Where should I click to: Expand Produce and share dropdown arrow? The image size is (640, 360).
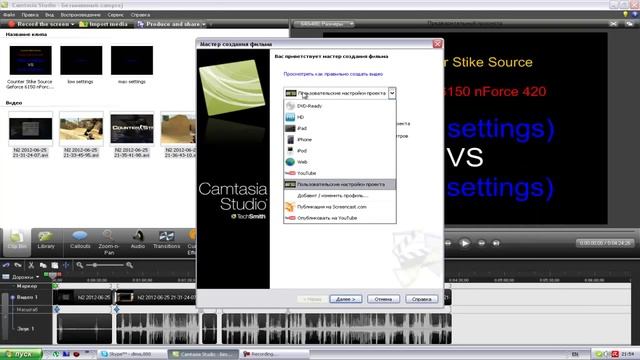[204, 24]
